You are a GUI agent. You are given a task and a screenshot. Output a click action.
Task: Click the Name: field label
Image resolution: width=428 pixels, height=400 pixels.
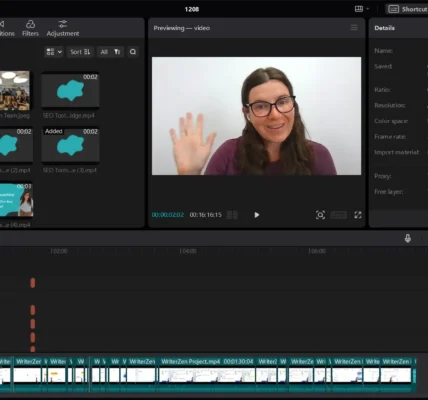click(383, 51)
